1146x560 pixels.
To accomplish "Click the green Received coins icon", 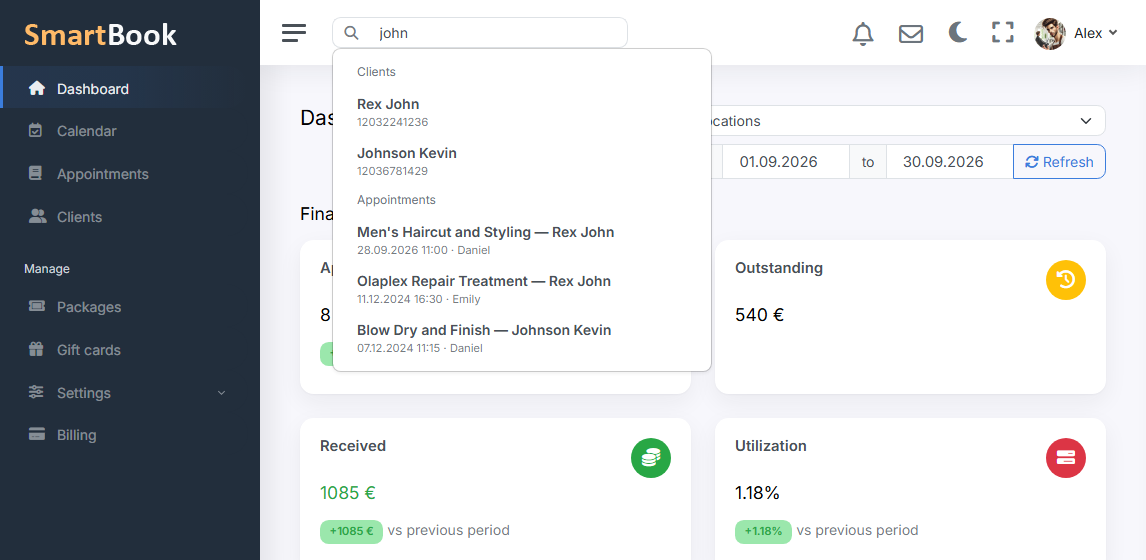I will click(x=650, y=458).
